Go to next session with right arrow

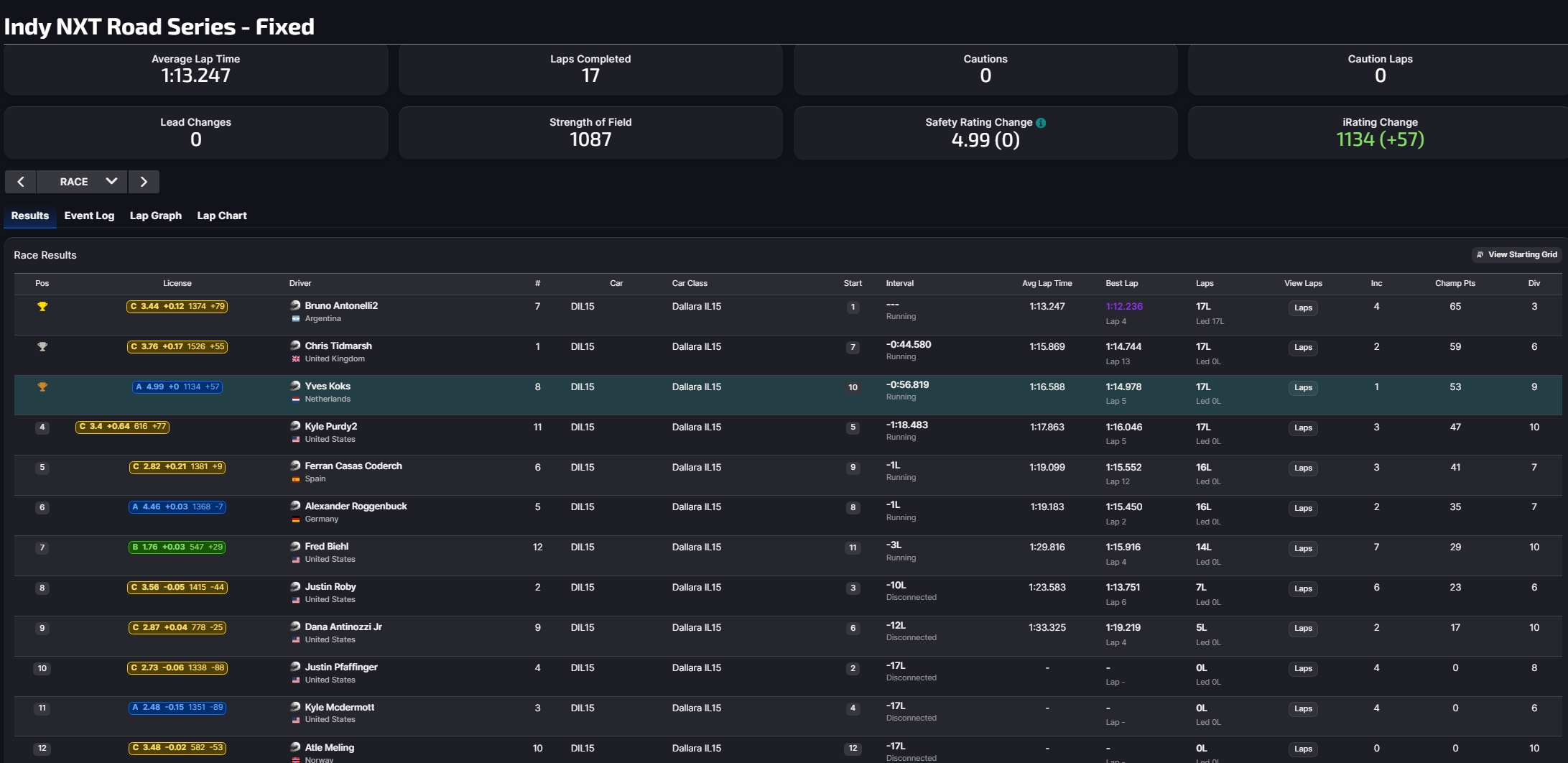tap(144, 182)
